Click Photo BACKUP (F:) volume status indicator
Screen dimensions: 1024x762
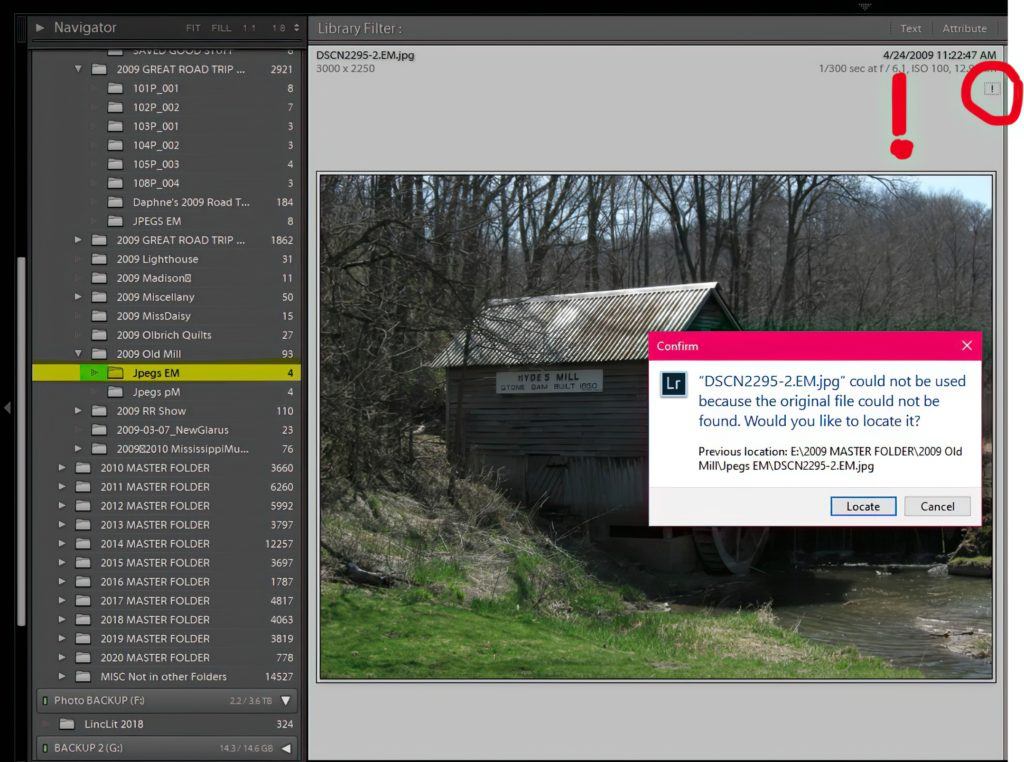45,701
